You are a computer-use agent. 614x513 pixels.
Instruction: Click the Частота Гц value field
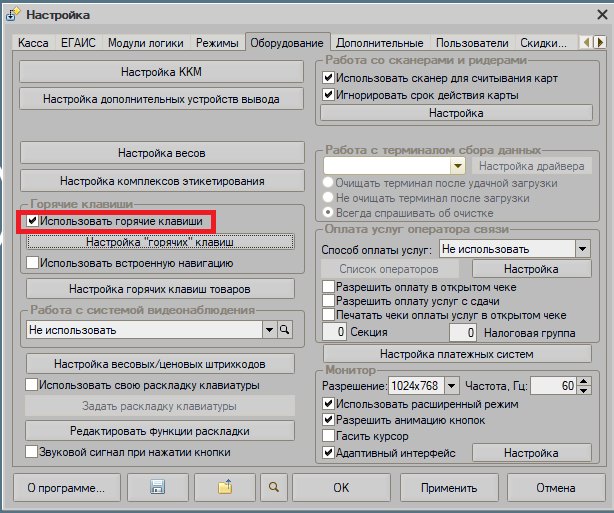point(554,386)
